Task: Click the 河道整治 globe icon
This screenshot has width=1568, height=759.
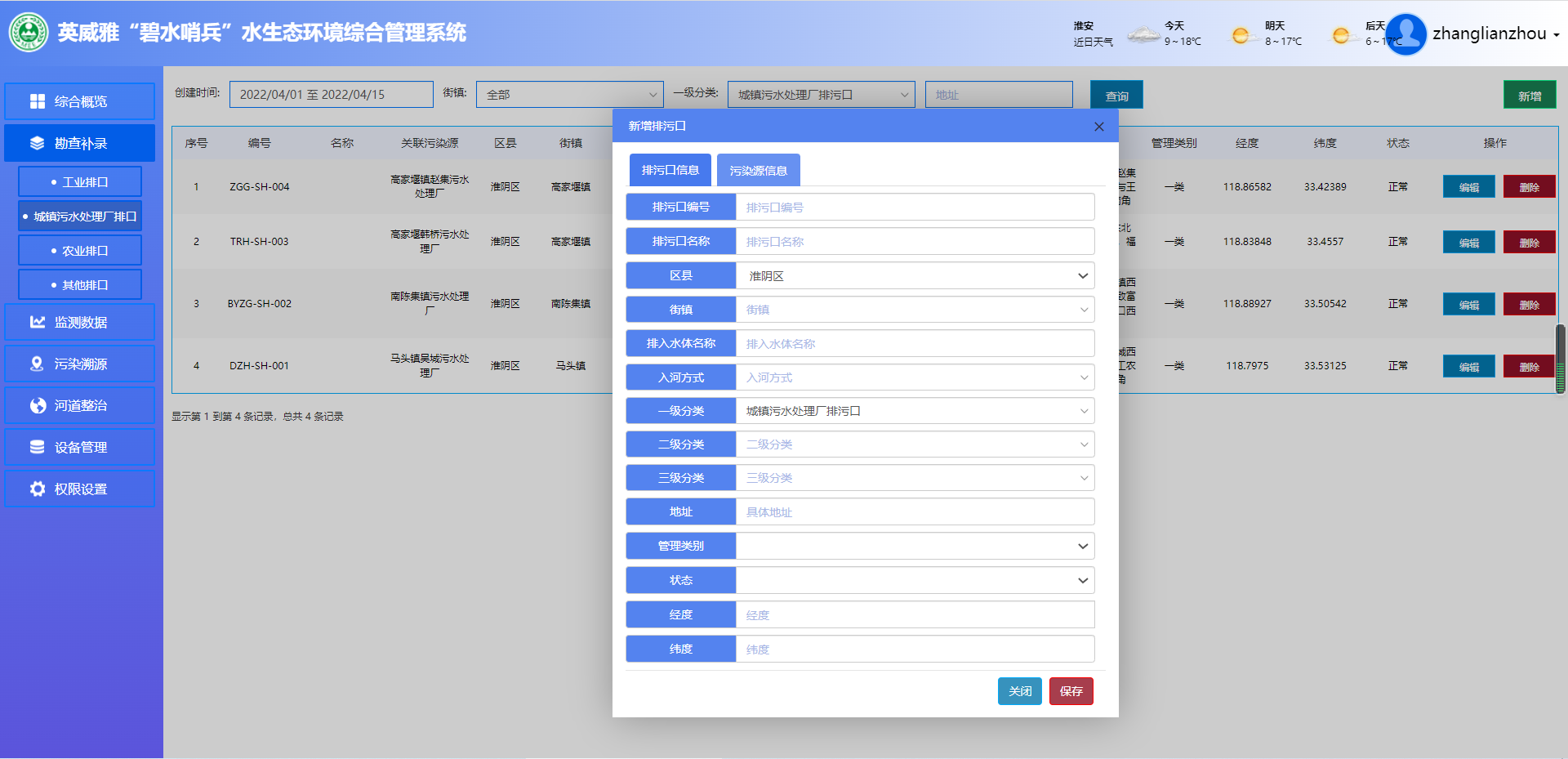Action: [38, 405]
